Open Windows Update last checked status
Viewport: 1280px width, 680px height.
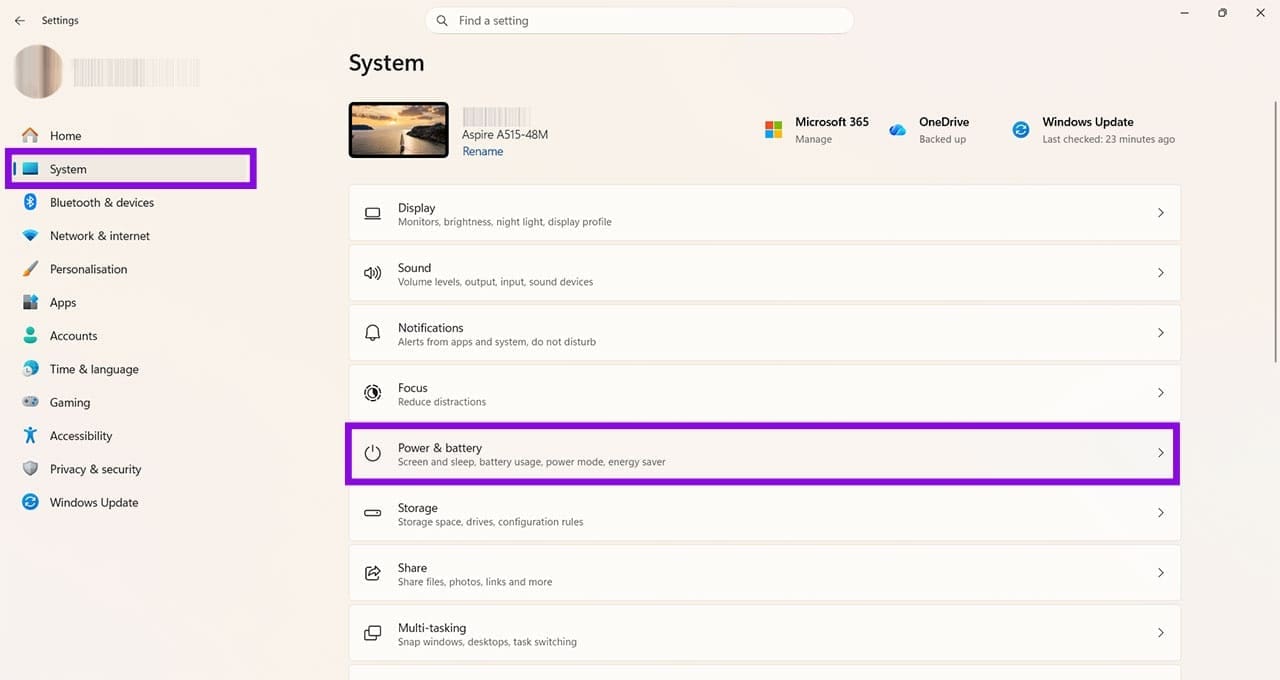click(1108, 140)
